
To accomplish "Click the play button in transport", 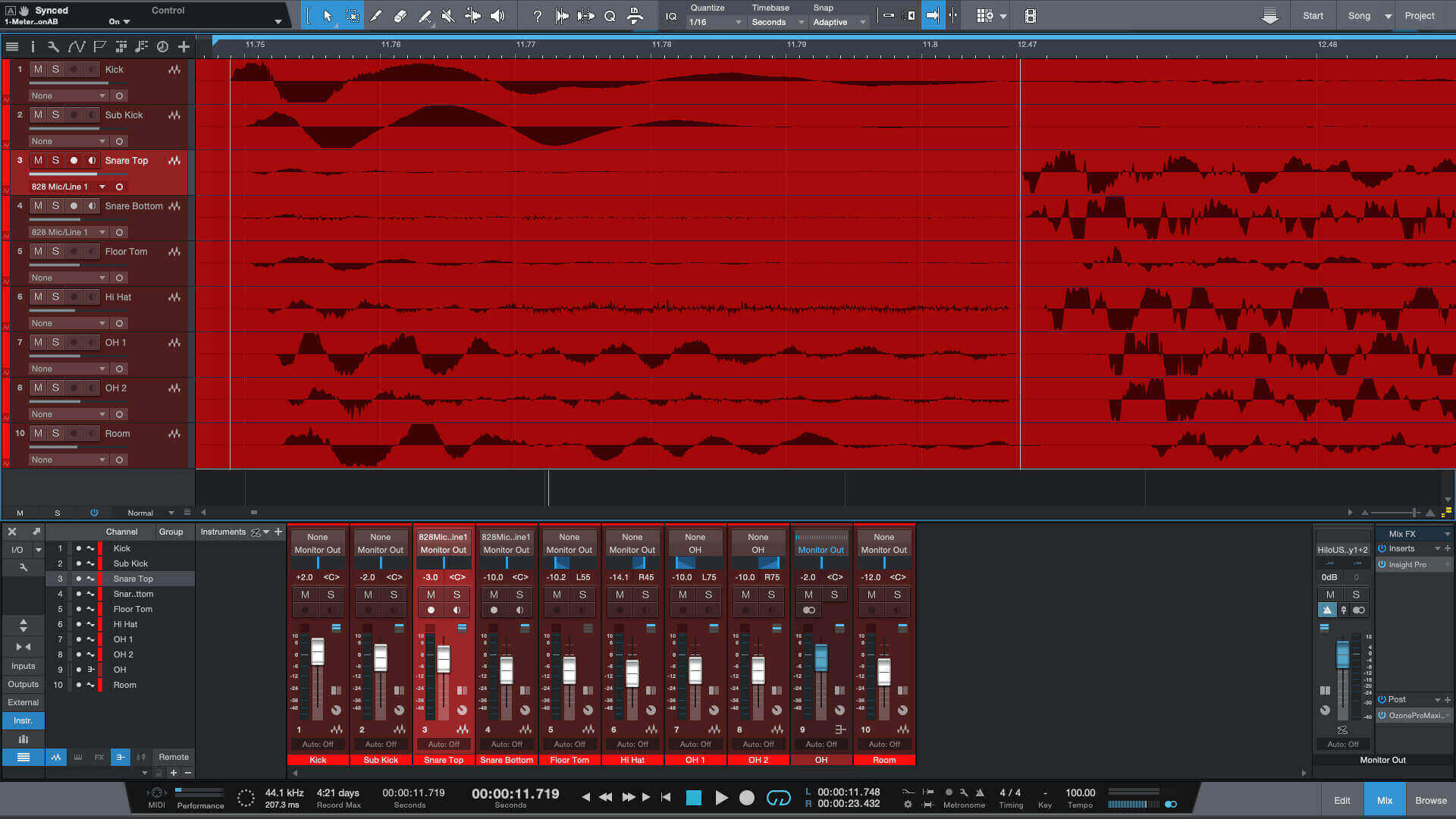I will tap(721, 798).
